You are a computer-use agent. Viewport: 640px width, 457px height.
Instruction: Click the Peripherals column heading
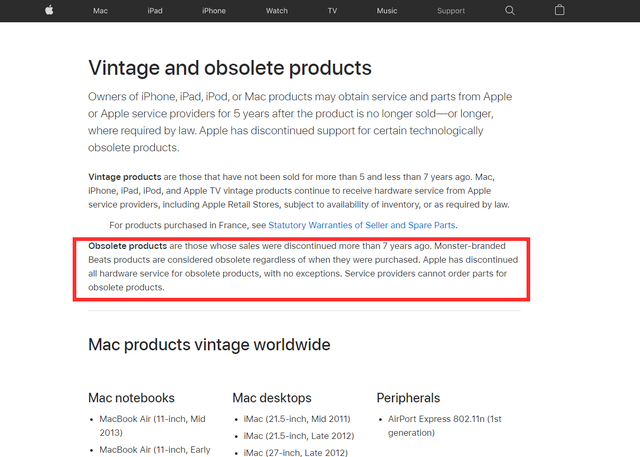tap(408, 398)
